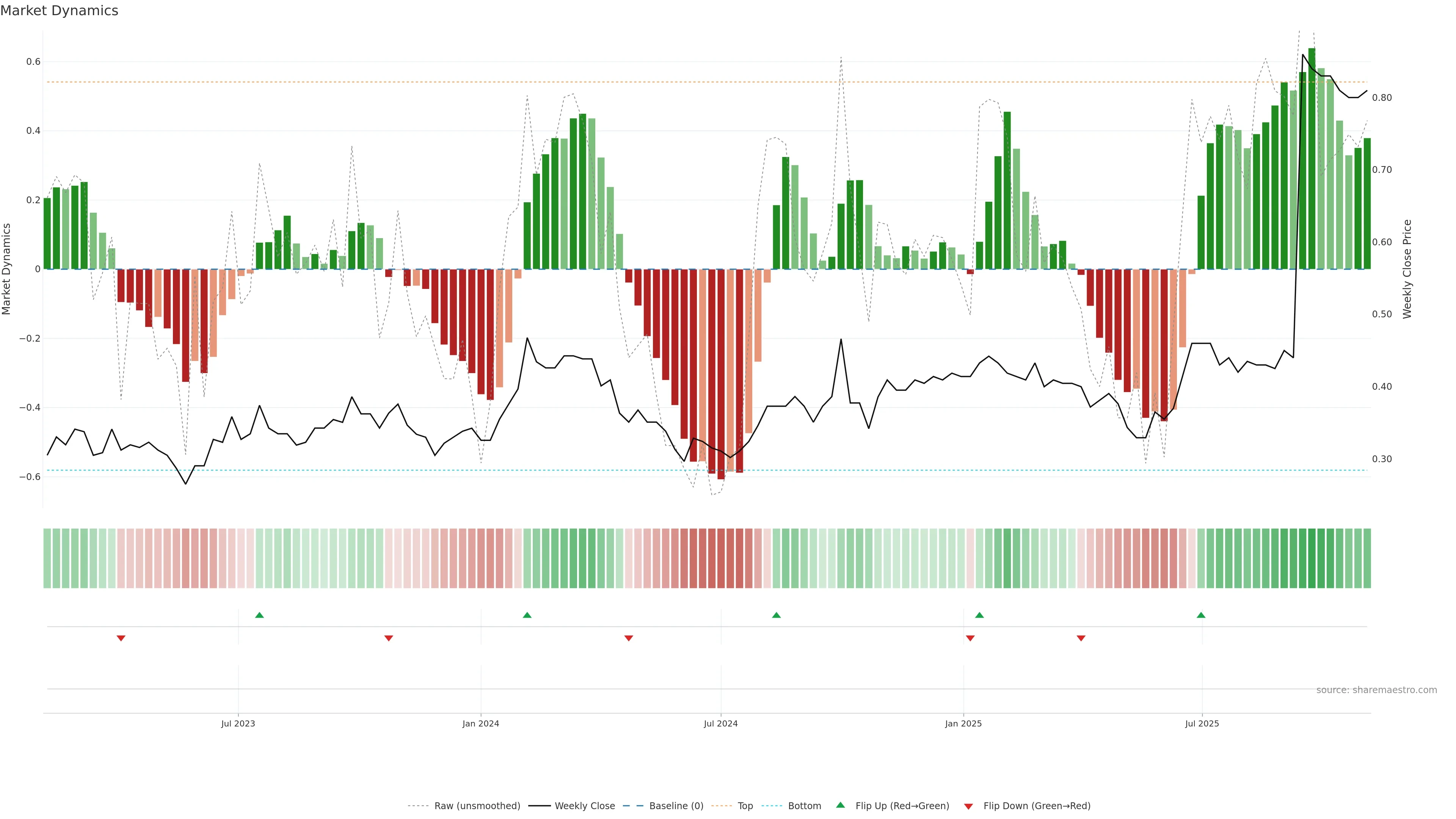Click the Flip Down triangle icon in legend
Image resolution: width=1456 pixels, height=819 pixels.
pos(968,806)
